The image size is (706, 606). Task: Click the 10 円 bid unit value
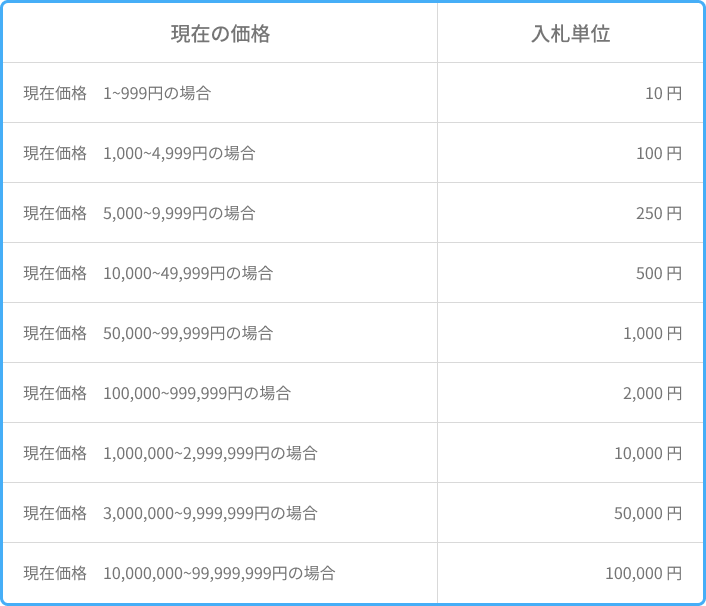pyautogui.click(x=663, y=93)
